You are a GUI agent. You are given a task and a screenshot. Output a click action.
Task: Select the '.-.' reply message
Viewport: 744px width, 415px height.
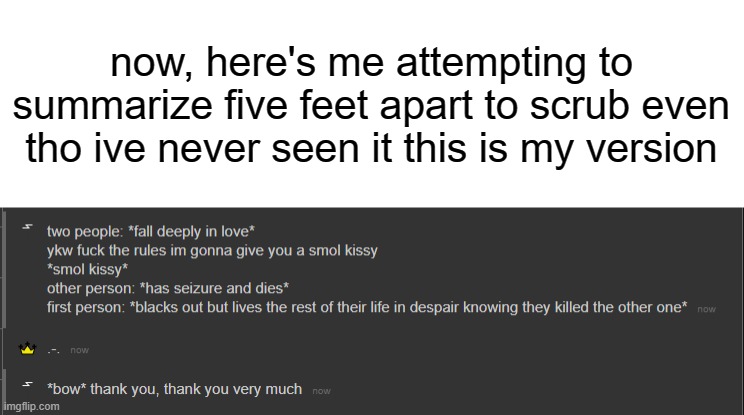pyautogui.click(x=53, y=350)
